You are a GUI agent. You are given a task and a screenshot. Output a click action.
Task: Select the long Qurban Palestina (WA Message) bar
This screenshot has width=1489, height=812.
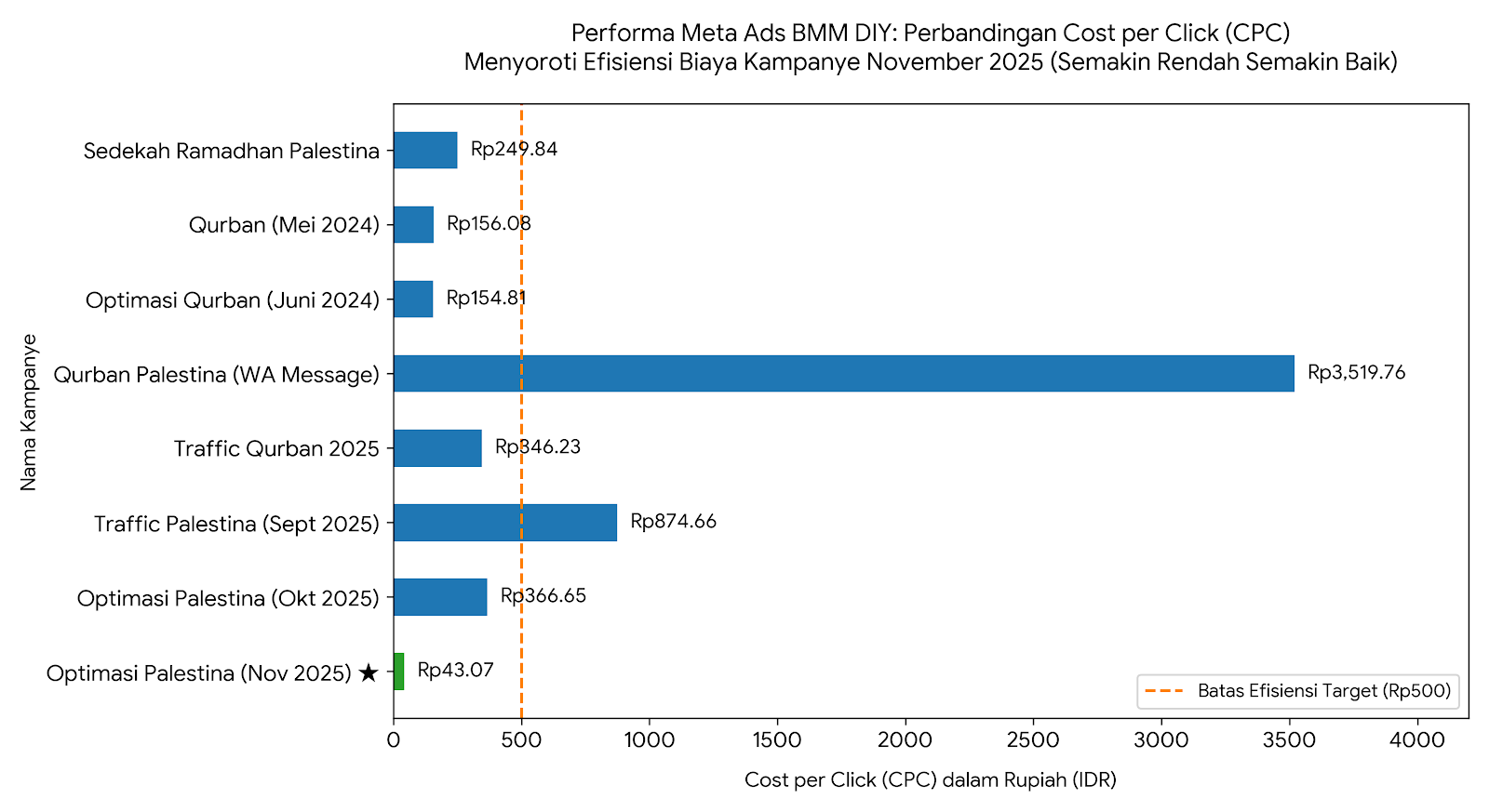pos(844,373)
